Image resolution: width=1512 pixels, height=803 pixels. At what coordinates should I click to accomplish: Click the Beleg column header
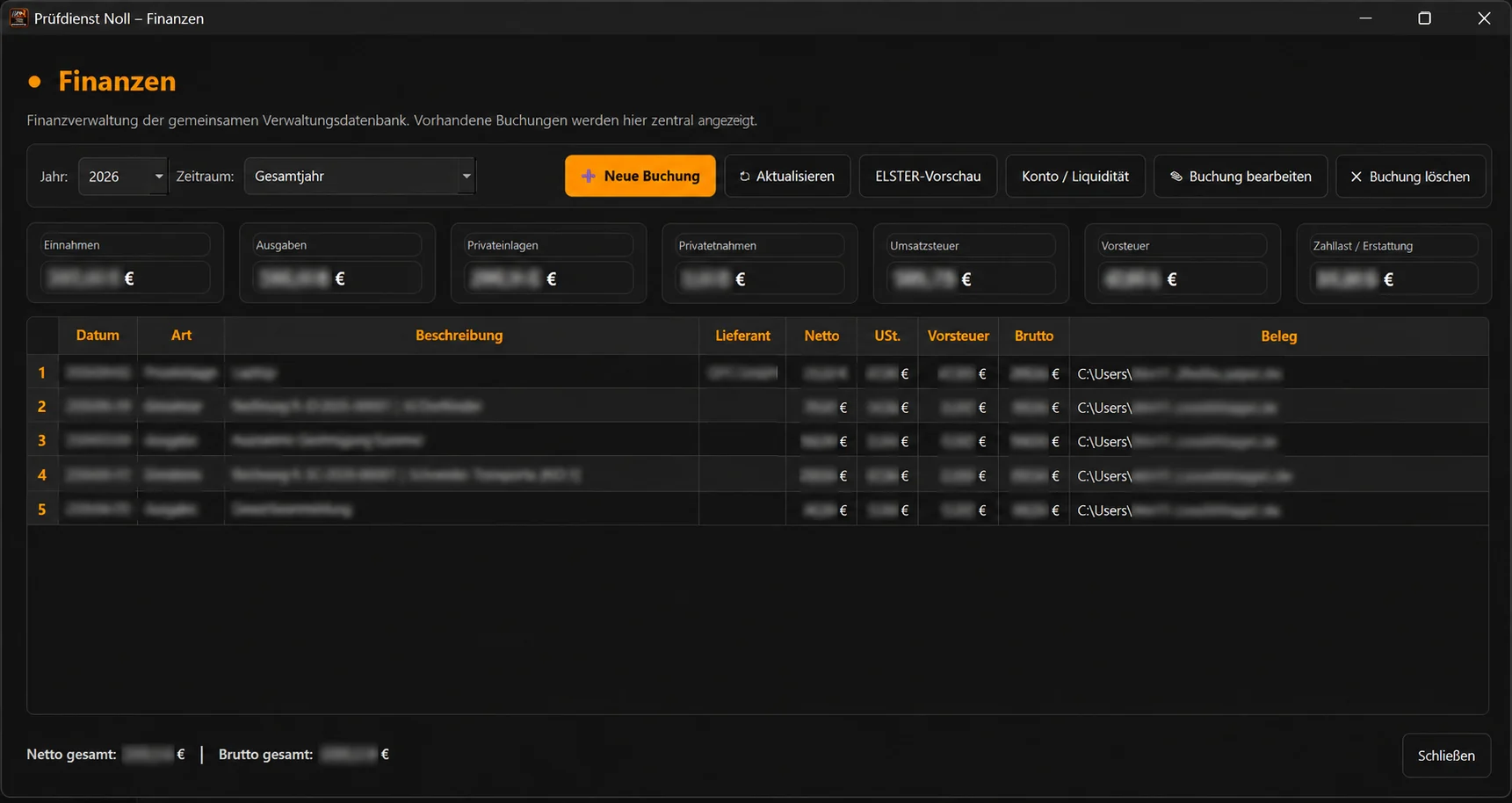[1278, 336]
